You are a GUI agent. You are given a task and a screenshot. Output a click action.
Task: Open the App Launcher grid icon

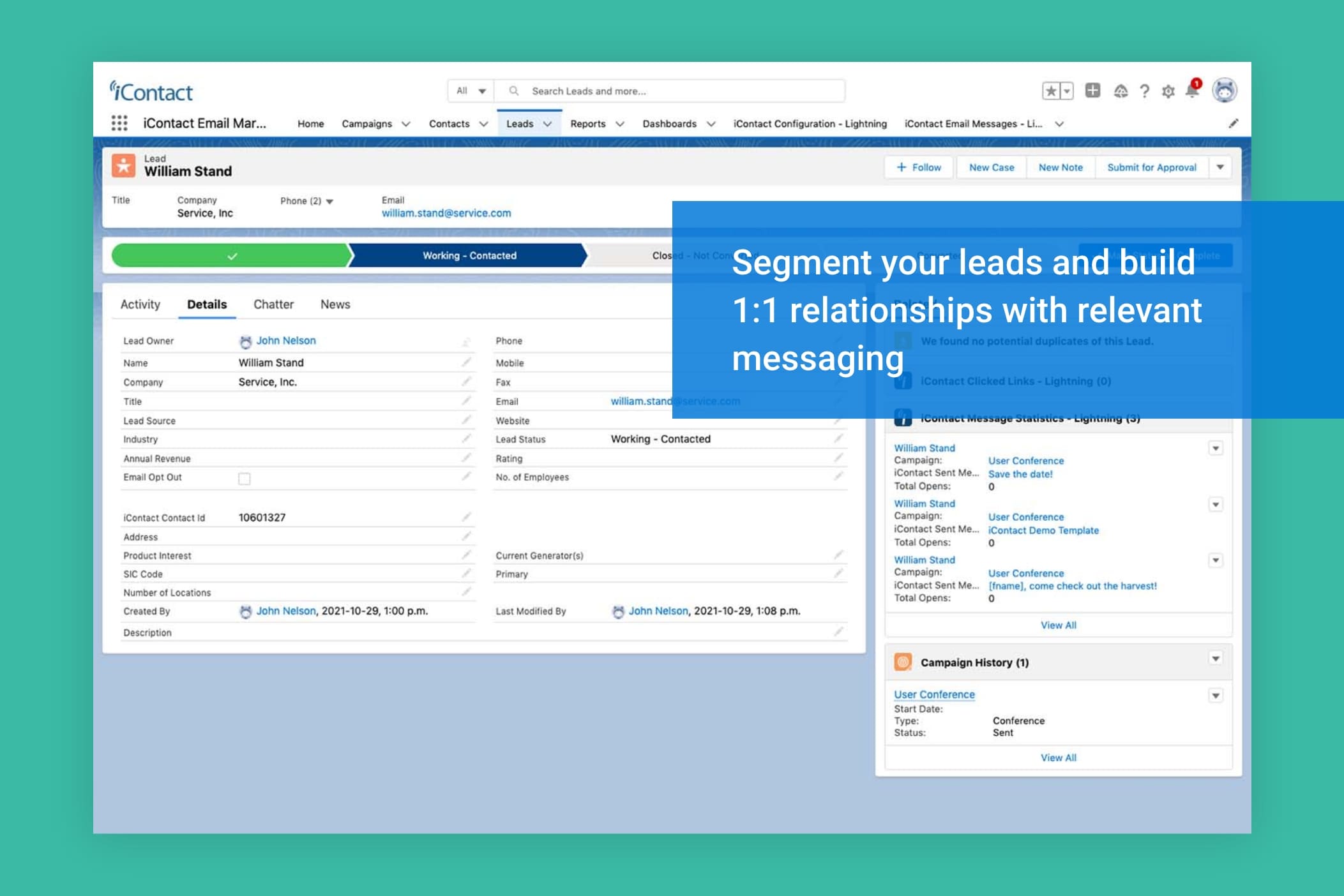click(x=119, y=123)
